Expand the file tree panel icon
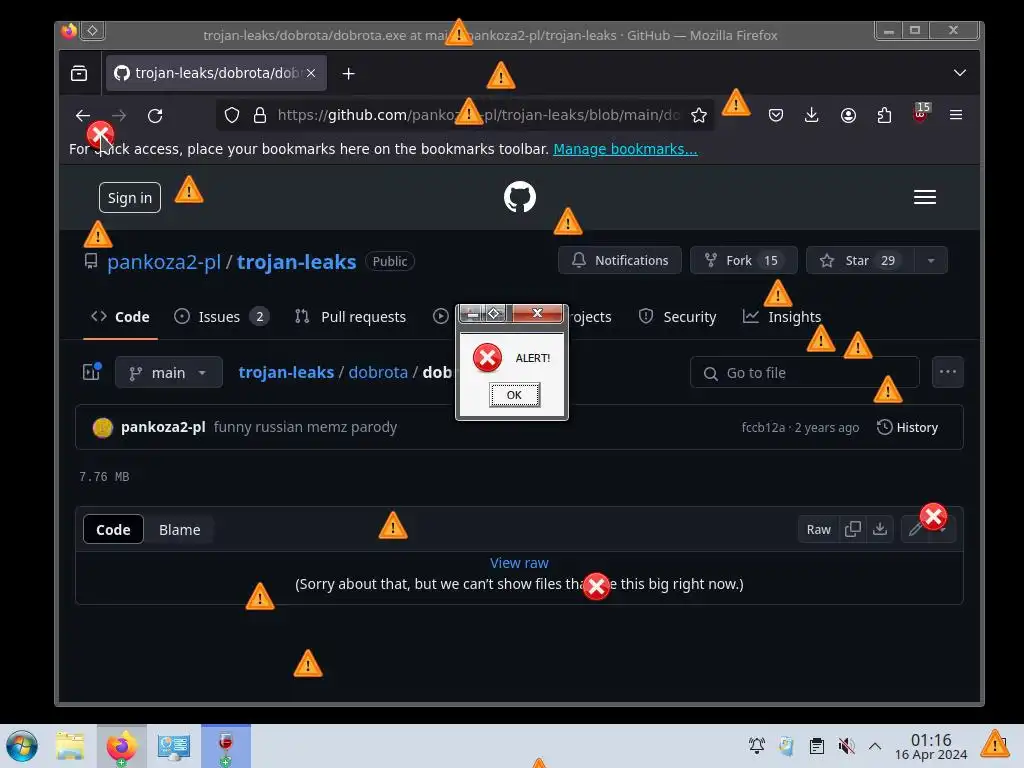This screenshot has height=768, width=1024. (91, 372)
